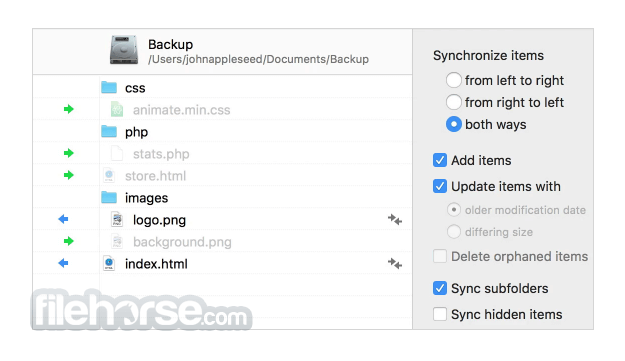625x361 pixels.
Task: Select the logo.png file name
Action: [x=159, y=220]
